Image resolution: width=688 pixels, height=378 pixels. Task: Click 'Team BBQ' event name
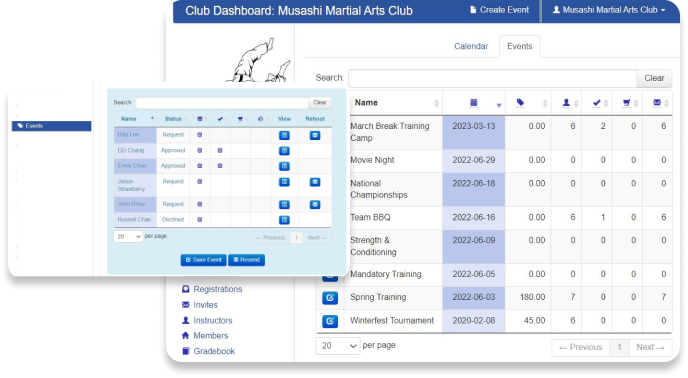point(370,217)
